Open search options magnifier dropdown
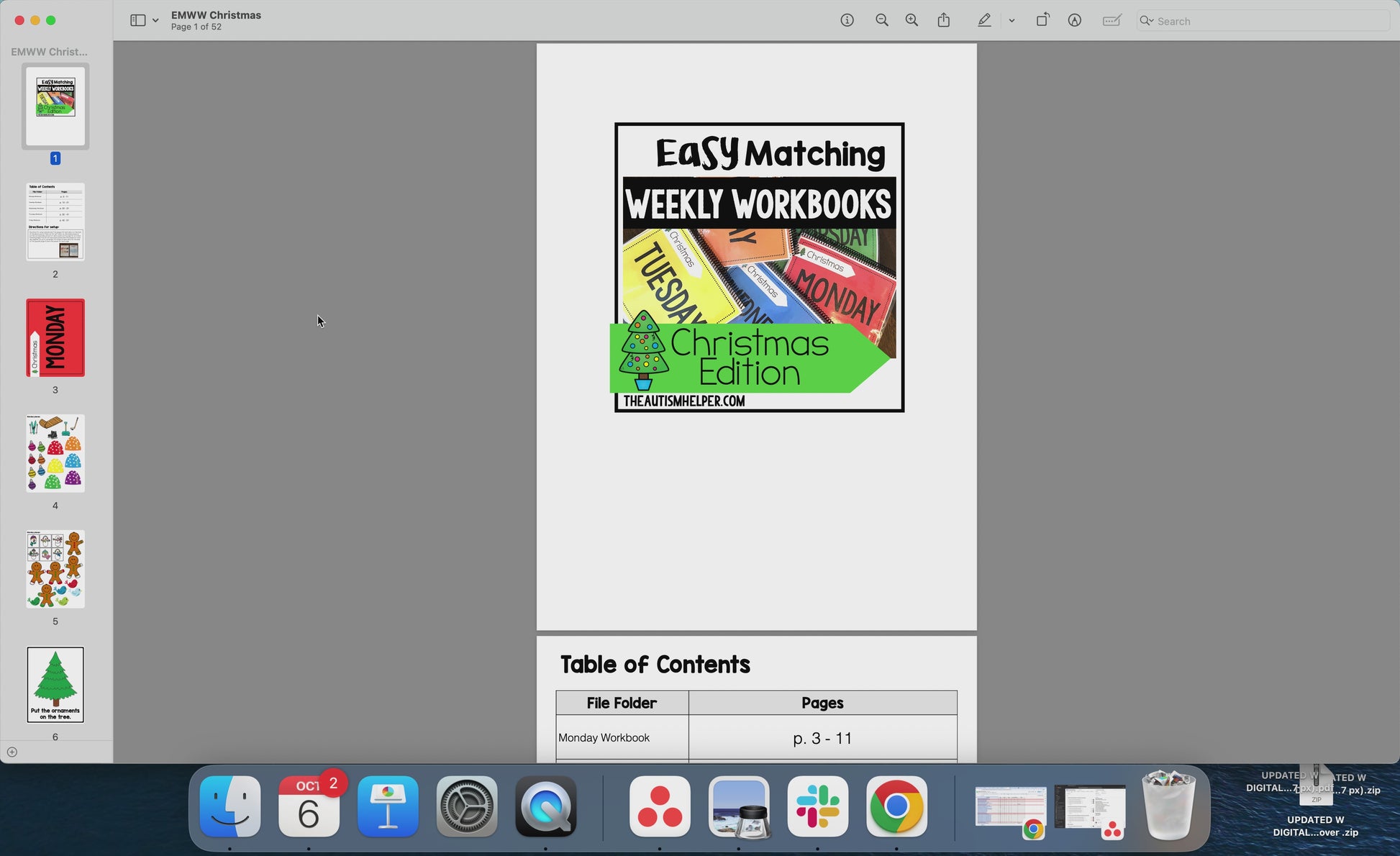This screenshot has height=856, width=1400. click(x=1146, y=21)
